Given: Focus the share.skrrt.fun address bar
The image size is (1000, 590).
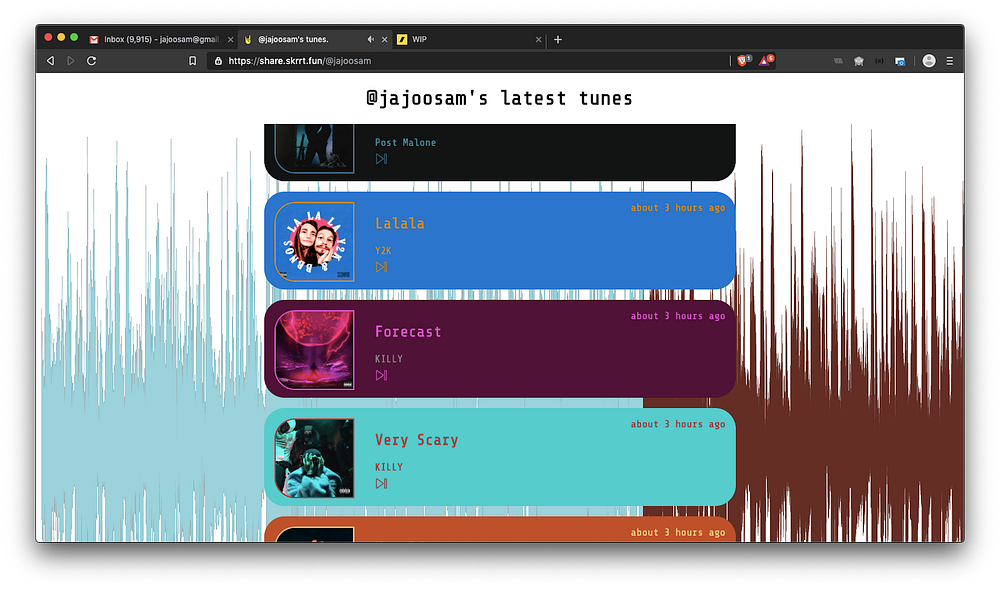Looking at the screenshot, I should point(469,61).
